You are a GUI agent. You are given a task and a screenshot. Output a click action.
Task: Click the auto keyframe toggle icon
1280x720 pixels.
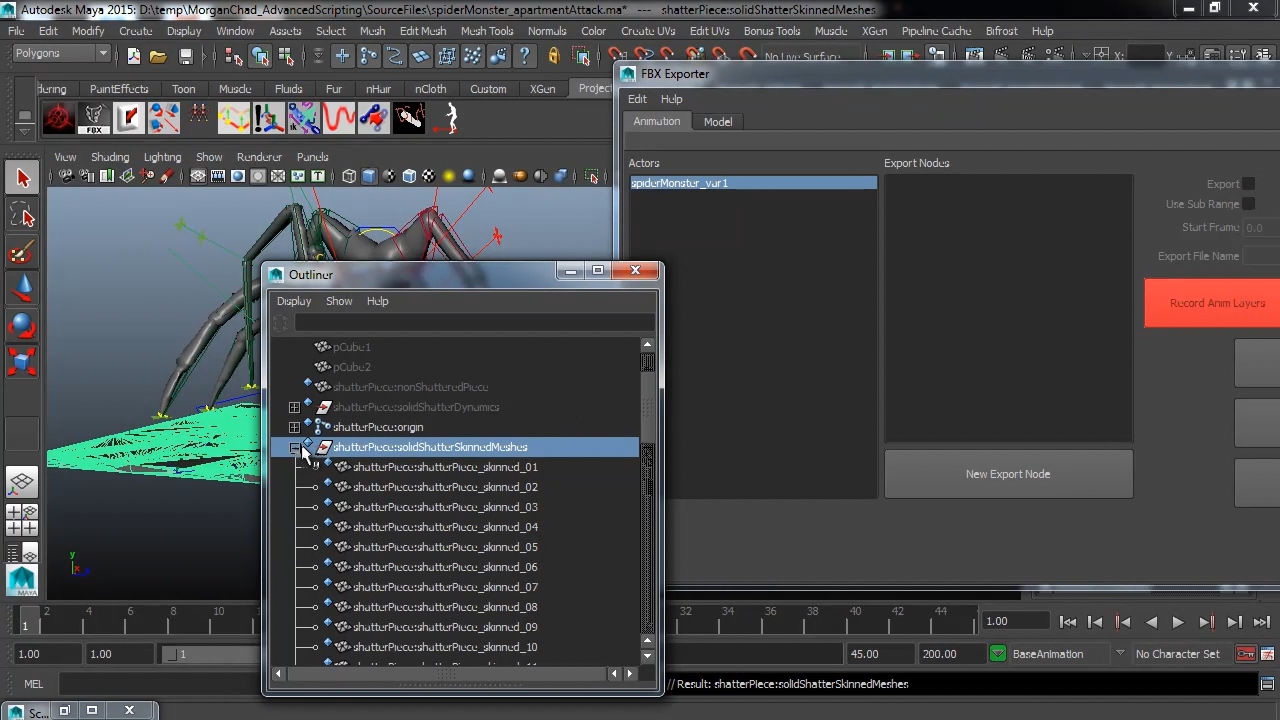1245,654
